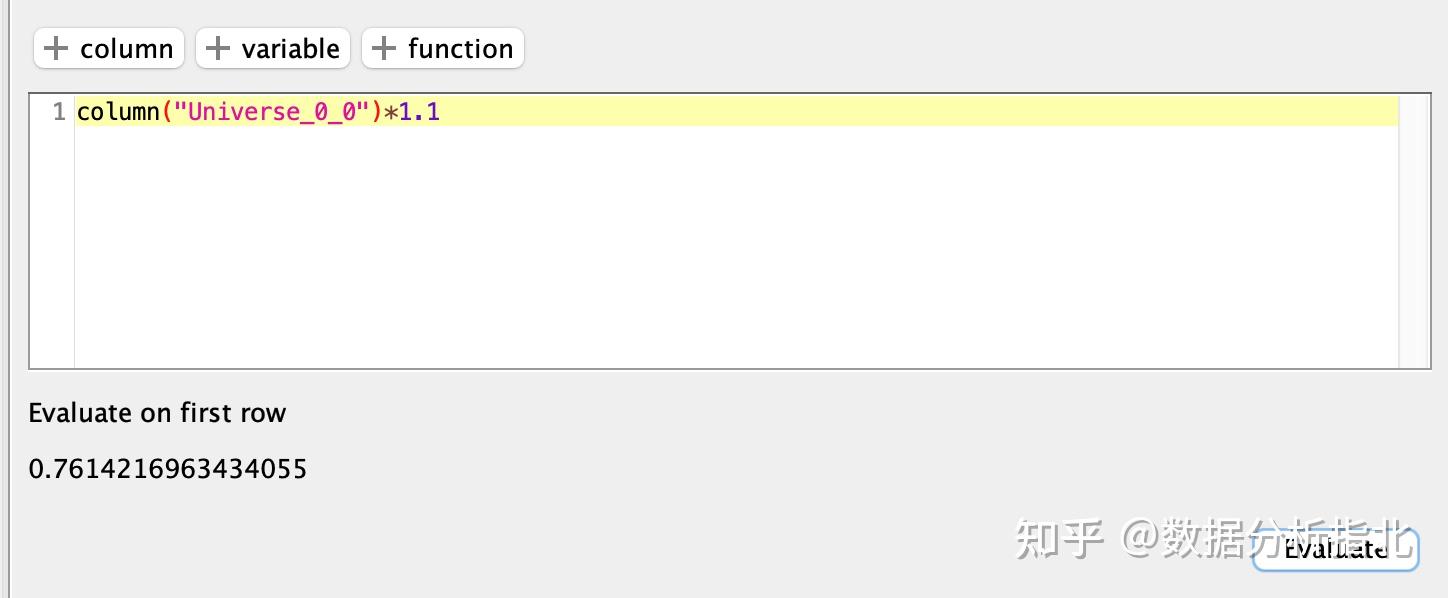Image resolution: width=1450 pixels, height=598 pixels.
Task: Add a variable using the variable button
Action: click(273, 48)
